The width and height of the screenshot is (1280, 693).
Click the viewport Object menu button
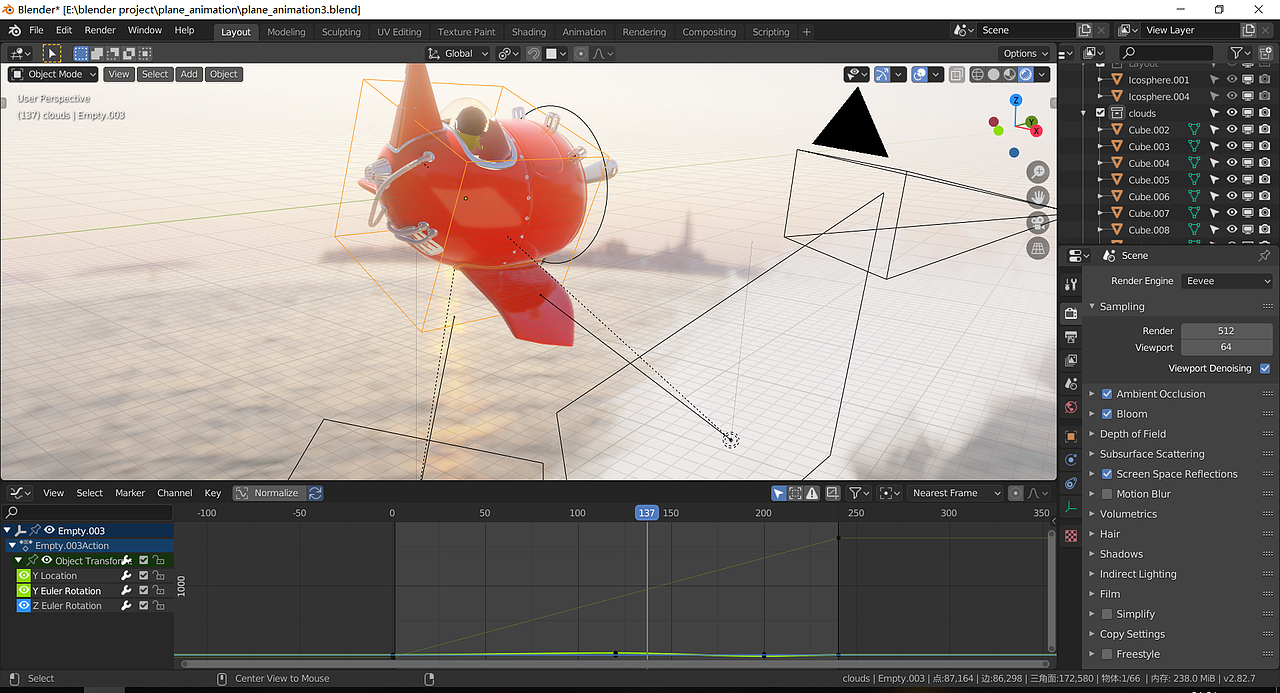(224, 74)
